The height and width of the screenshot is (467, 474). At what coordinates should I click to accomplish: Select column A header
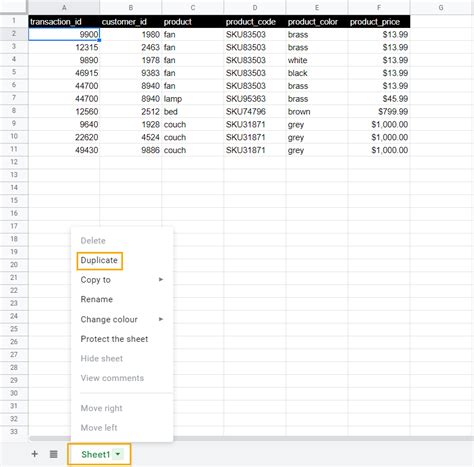click(64, 7)
